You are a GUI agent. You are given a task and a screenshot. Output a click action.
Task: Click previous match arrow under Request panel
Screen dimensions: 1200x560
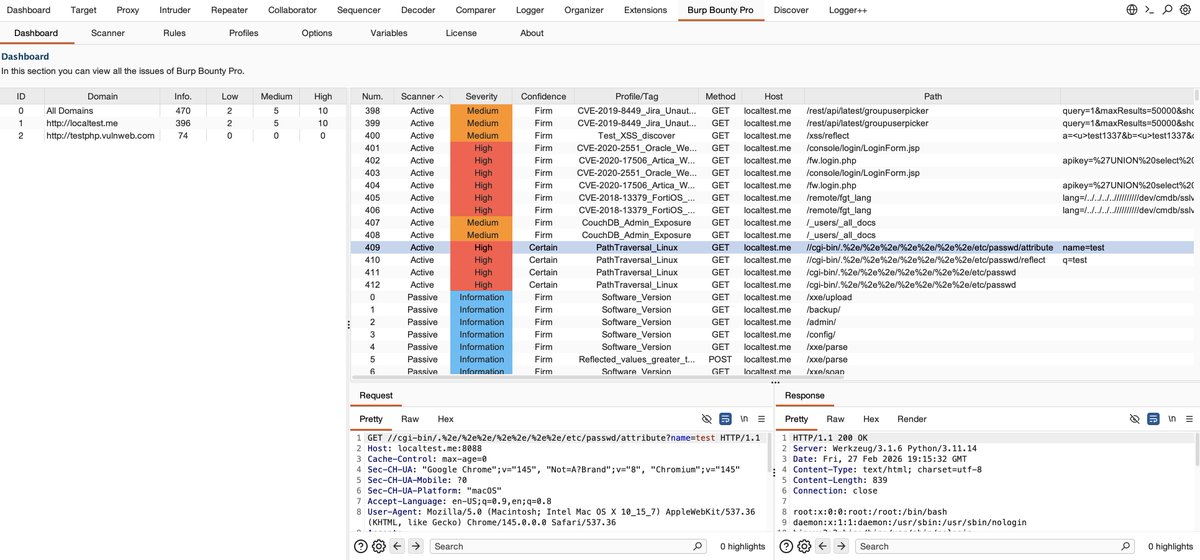398,546
